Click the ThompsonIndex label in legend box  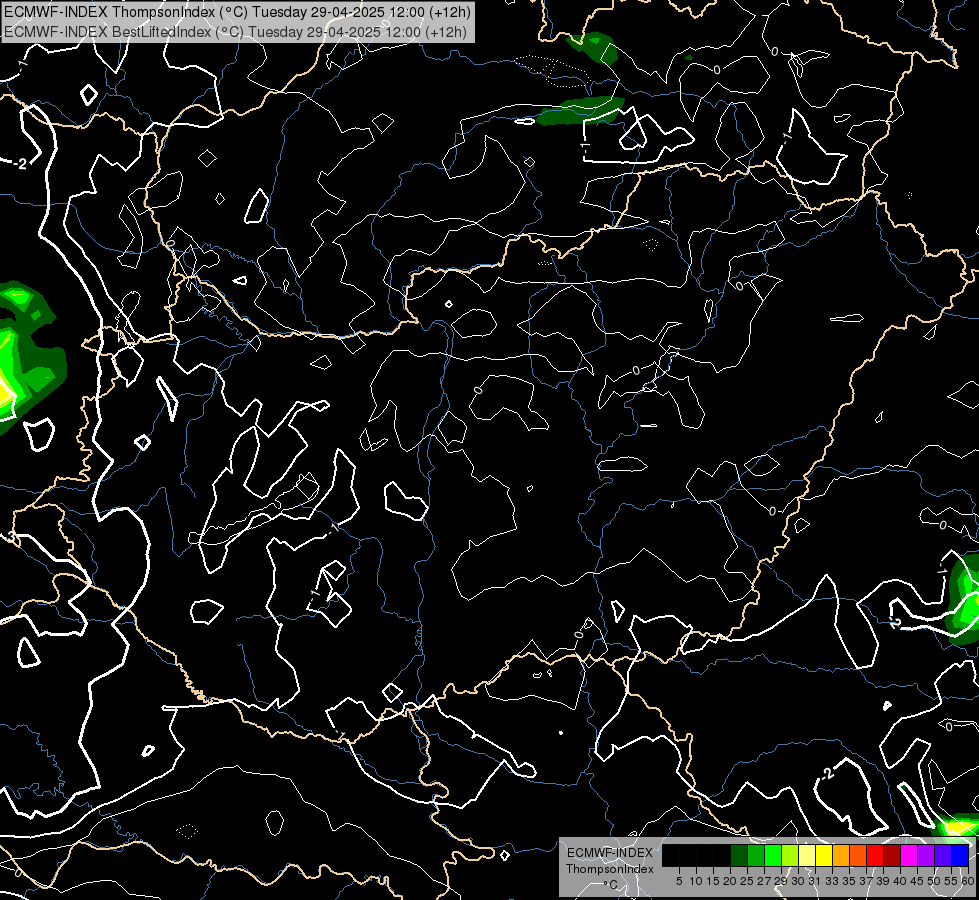610,869
